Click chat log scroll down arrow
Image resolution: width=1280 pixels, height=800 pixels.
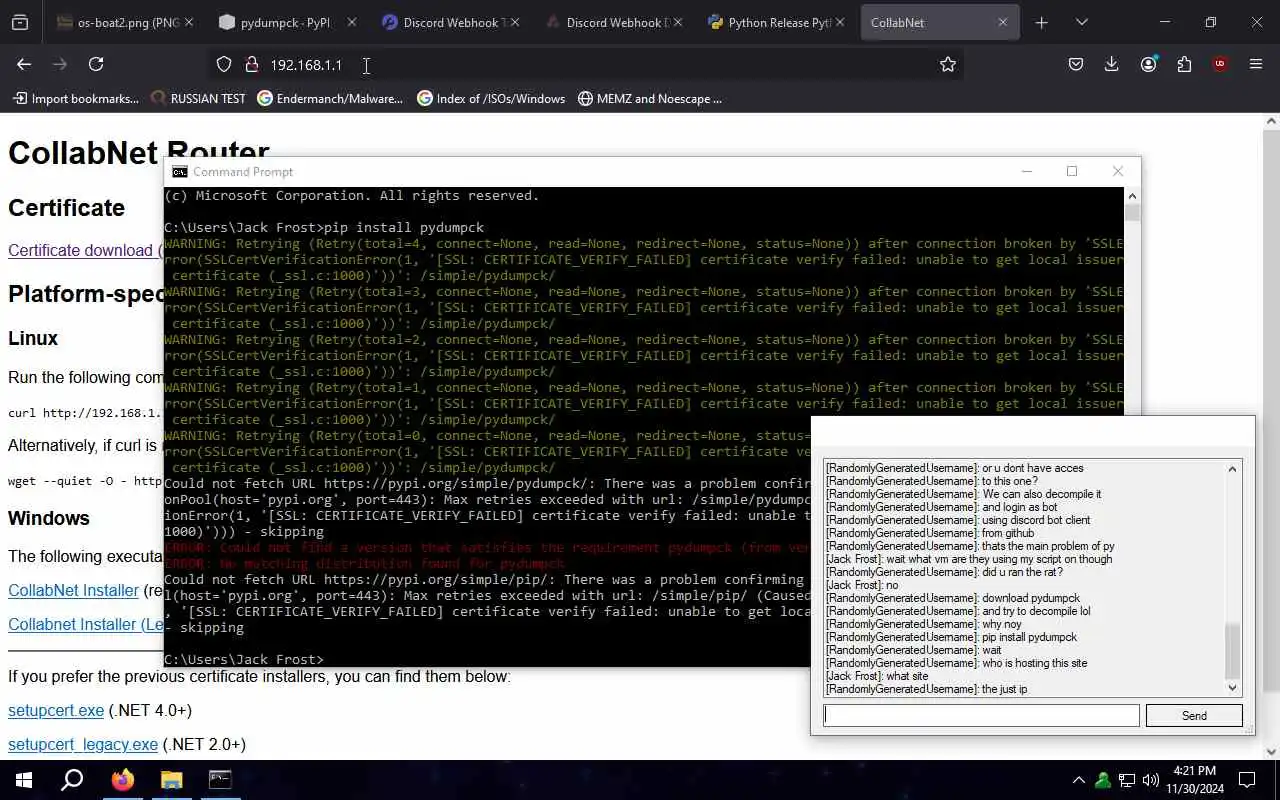[1232, 687]
